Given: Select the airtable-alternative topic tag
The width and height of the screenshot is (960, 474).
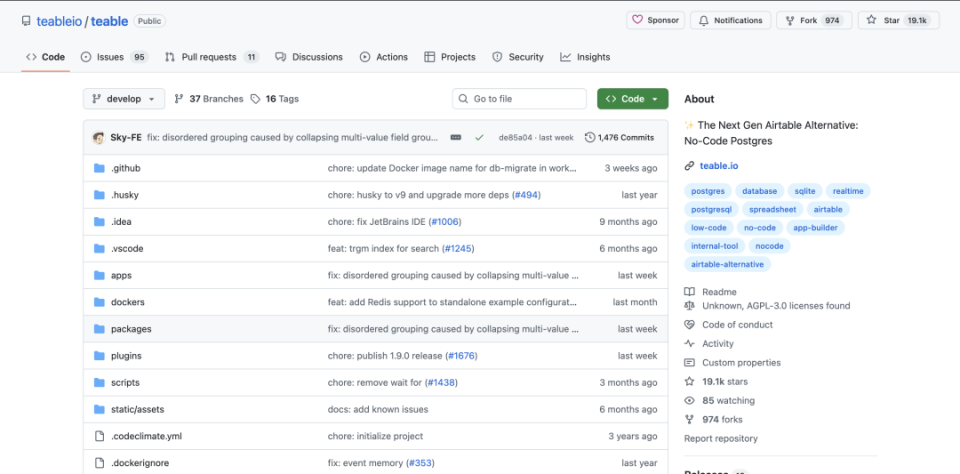Looking at the screenshot, I should pos(727,265).
